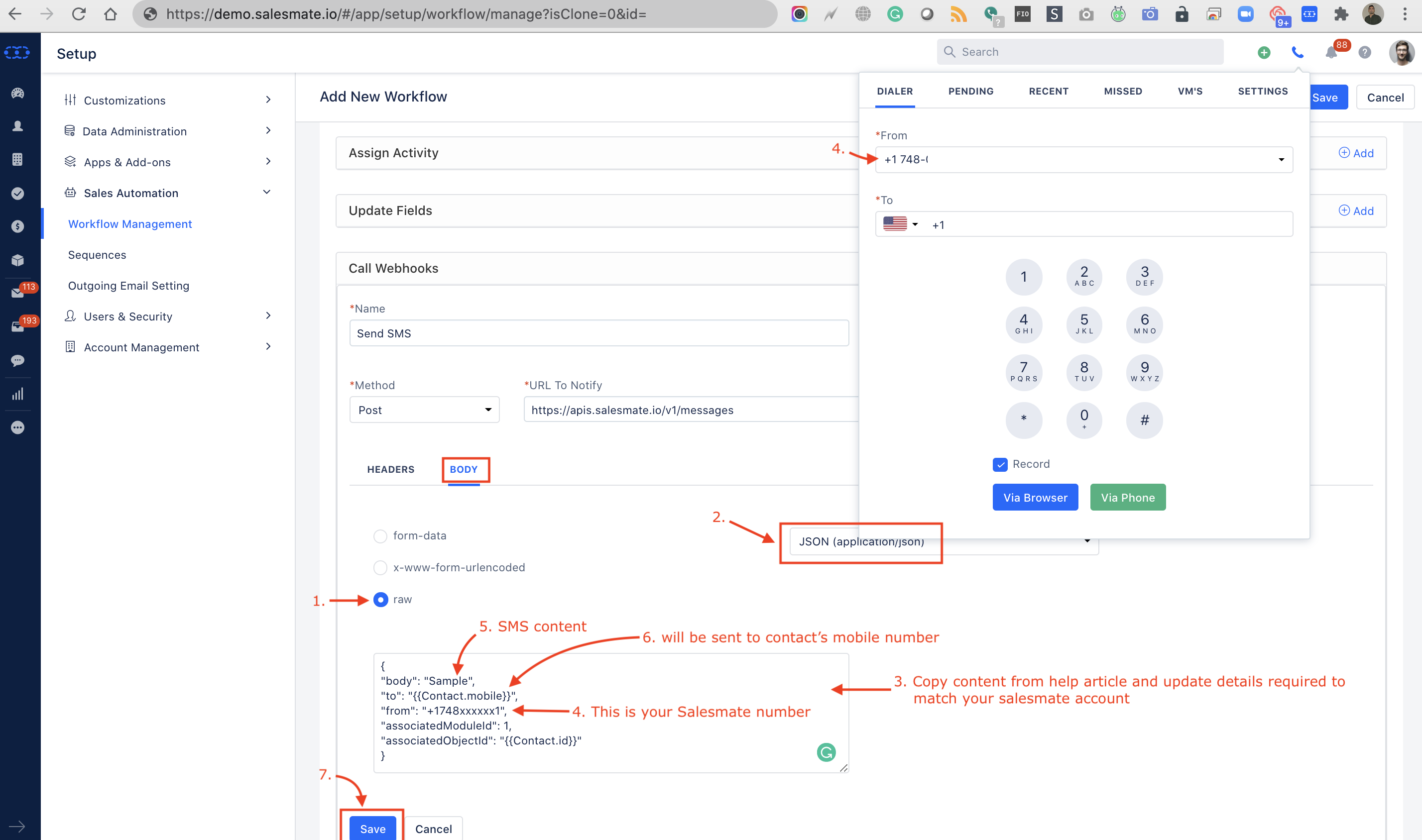Switch to the BODY tab

[x=464, y=469]
